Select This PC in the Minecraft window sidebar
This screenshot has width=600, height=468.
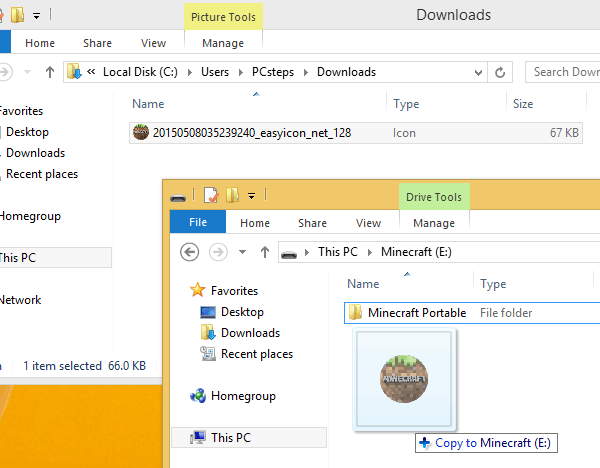[249, 437]
